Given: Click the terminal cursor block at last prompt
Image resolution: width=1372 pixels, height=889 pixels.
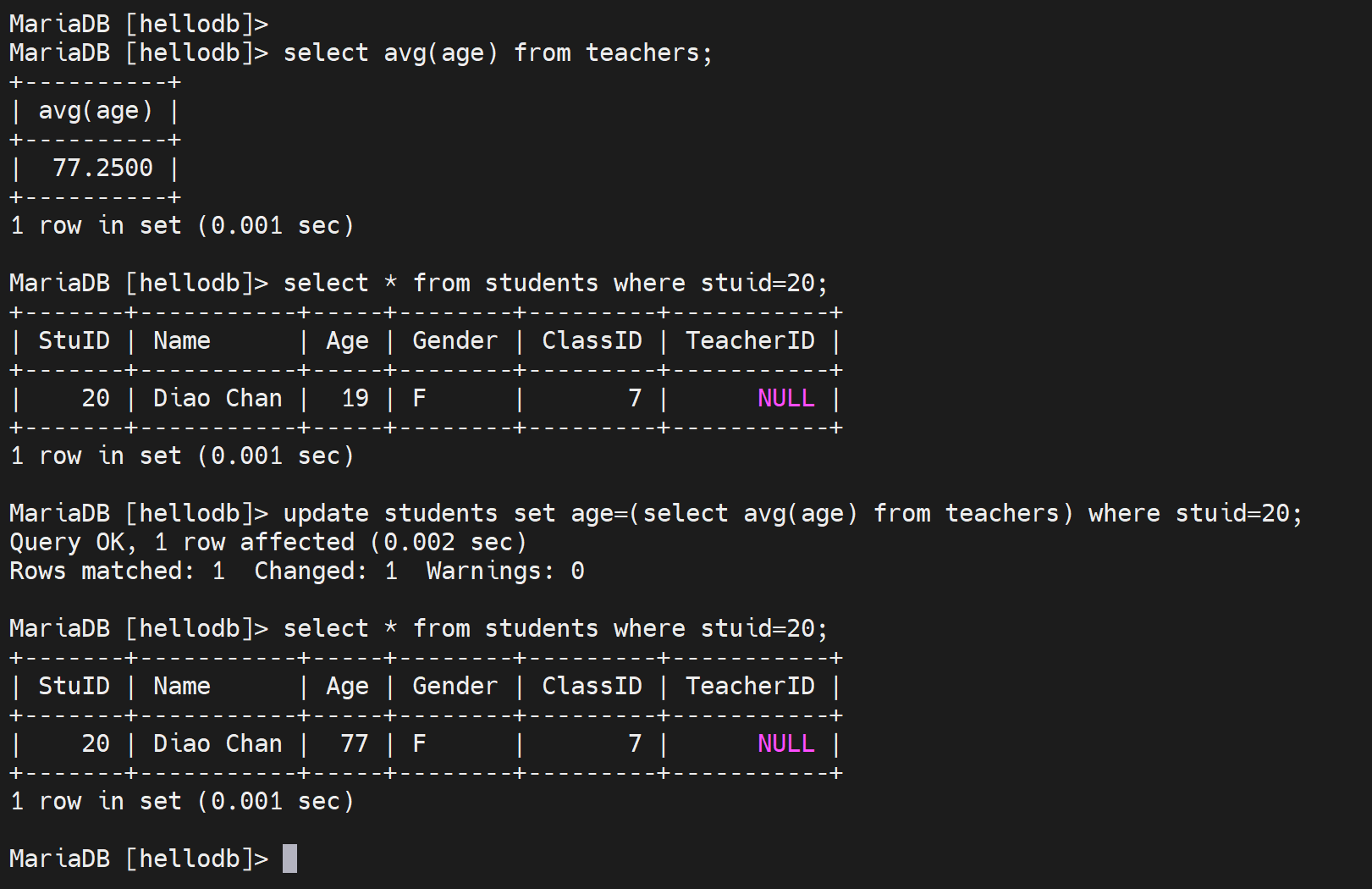Looking at the screenshot, I should click(289, 859).
